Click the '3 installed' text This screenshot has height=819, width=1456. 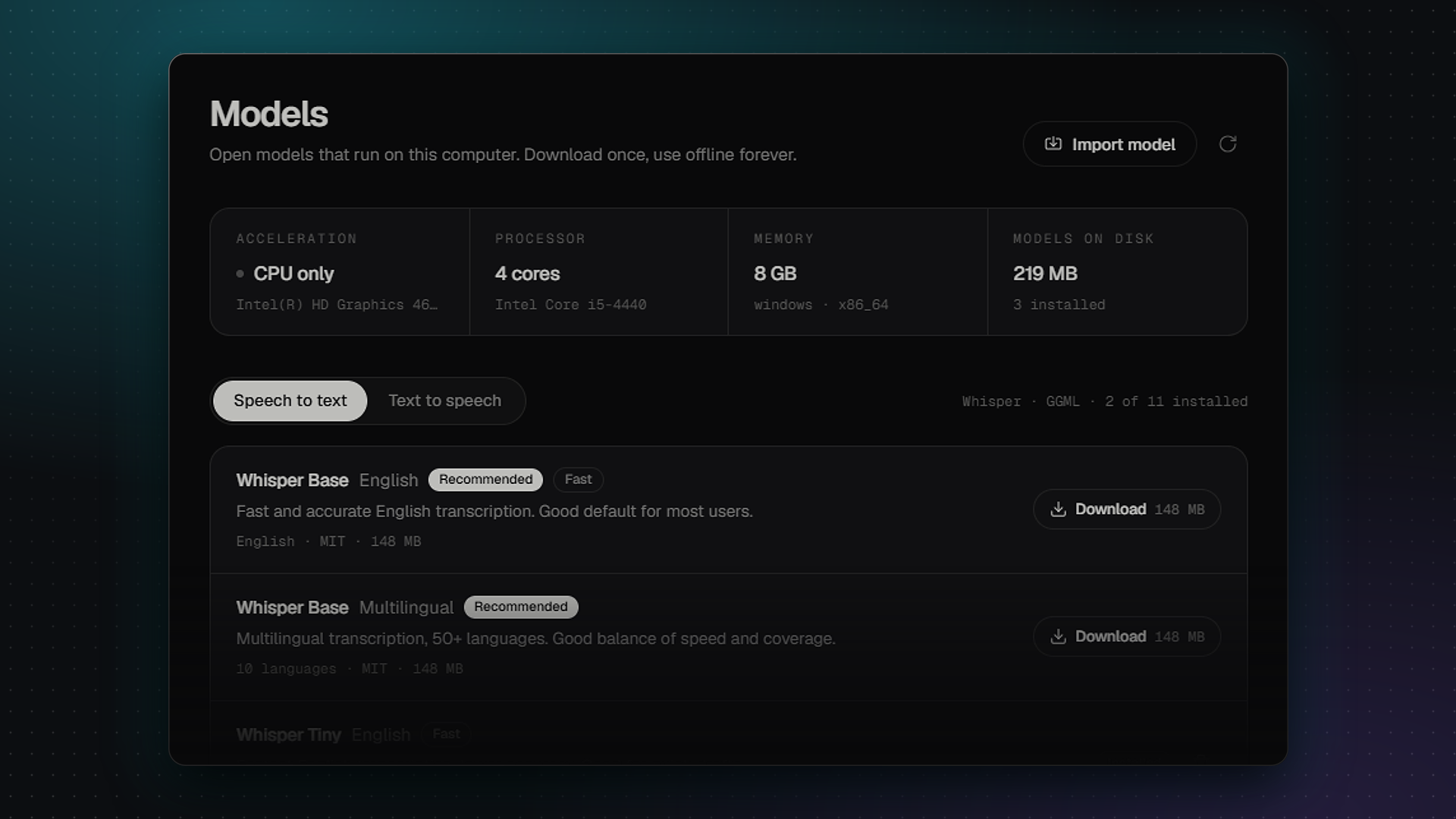tap(1059, 305)
